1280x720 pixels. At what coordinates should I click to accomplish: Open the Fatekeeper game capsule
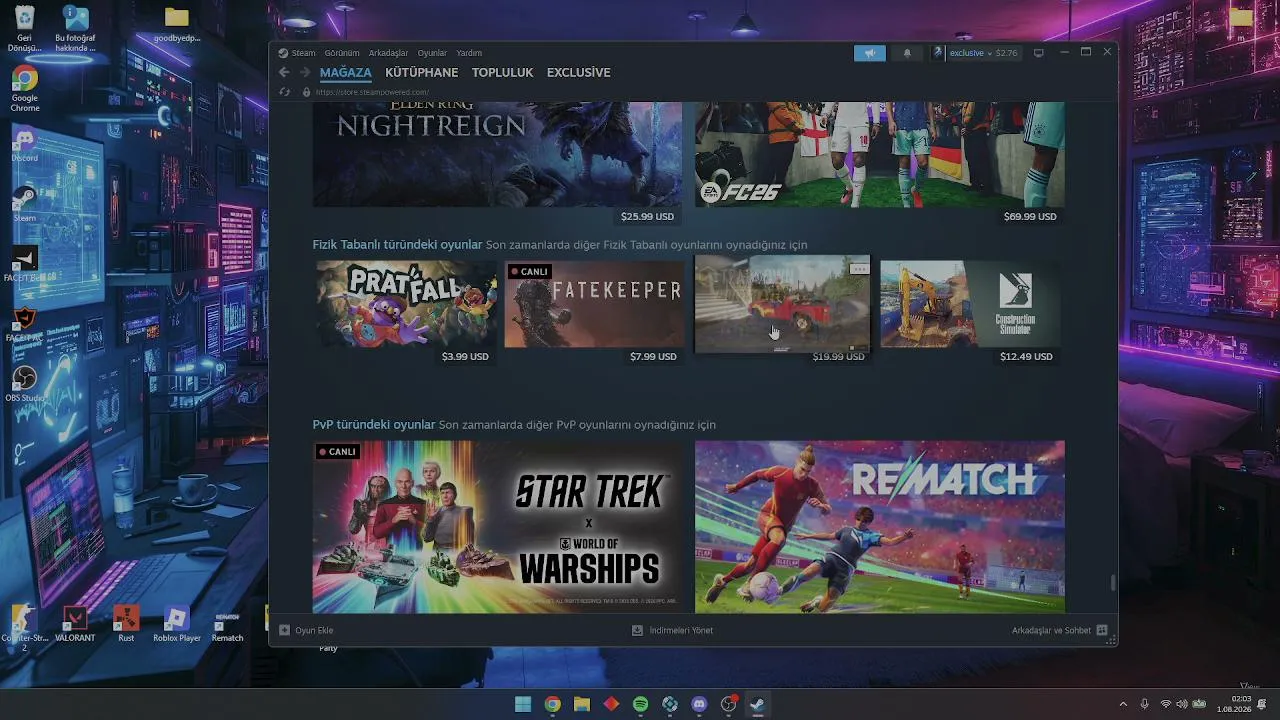click(594, 305)
